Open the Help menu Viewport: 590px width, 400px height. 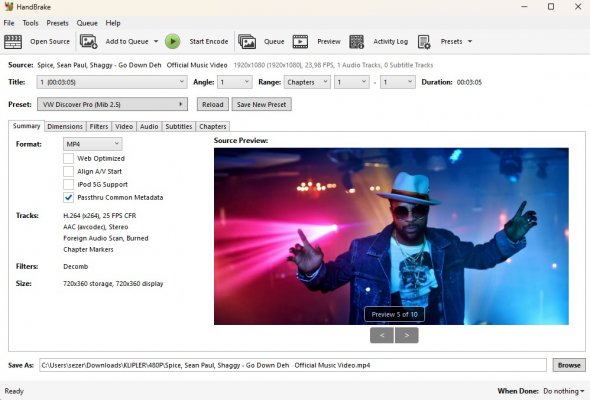tap(113, 23)
